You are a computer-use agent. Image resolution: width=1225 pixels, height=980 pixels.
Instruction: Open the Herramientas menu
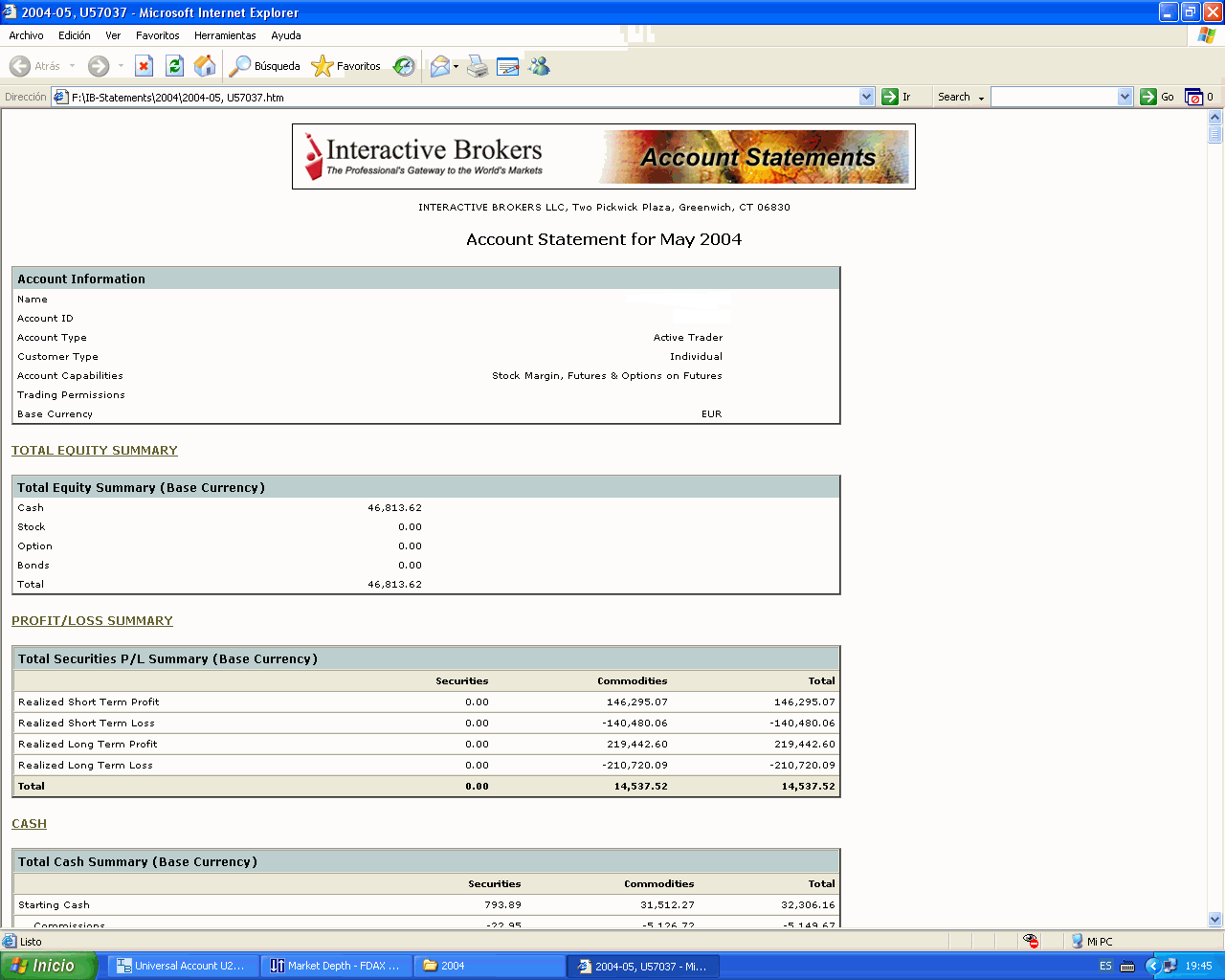[225, 35]
